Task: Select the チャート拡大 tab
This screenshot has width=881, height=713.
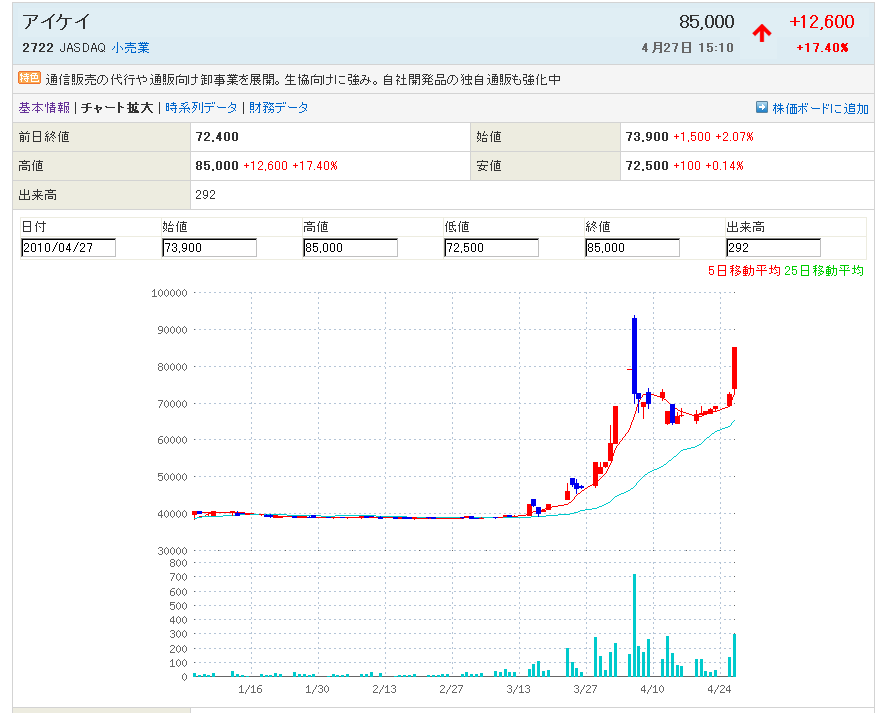Action: [117, 108]
